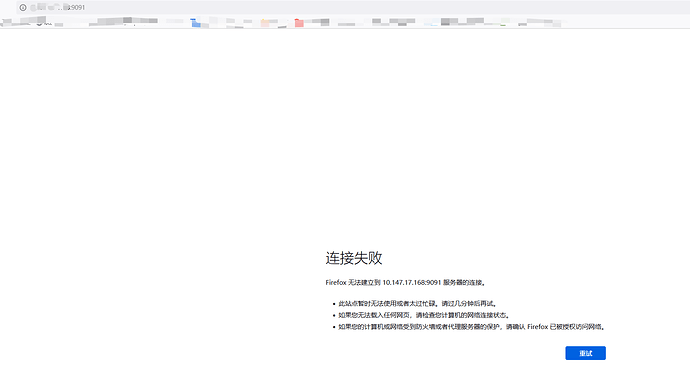Click the rightmost blurred bookmark in bookmarks bar

tap(540, 22)
